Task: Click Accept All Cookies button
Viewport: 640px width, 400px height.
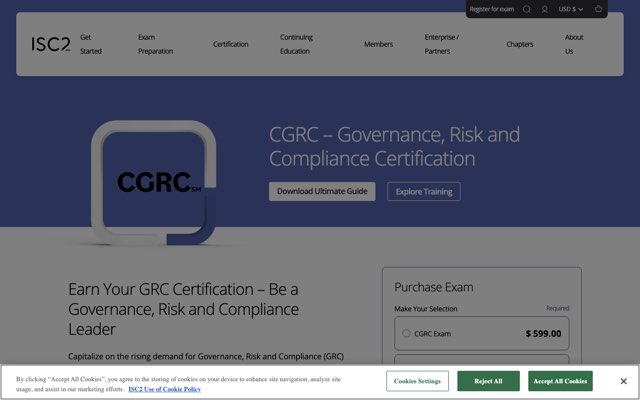Action: click(560, 381)
